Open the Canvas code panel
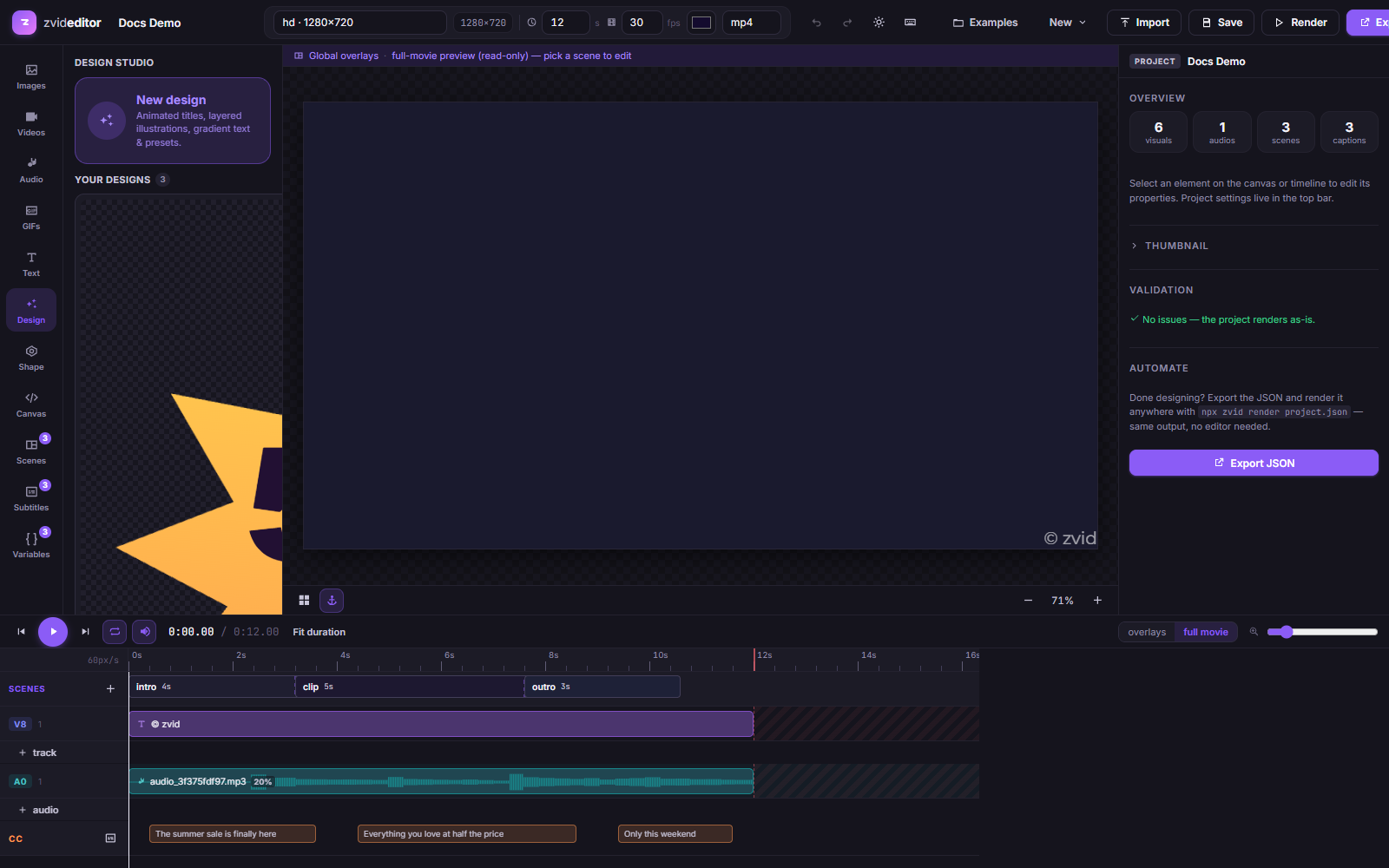 pyautogui.click(x=31, y=405)
